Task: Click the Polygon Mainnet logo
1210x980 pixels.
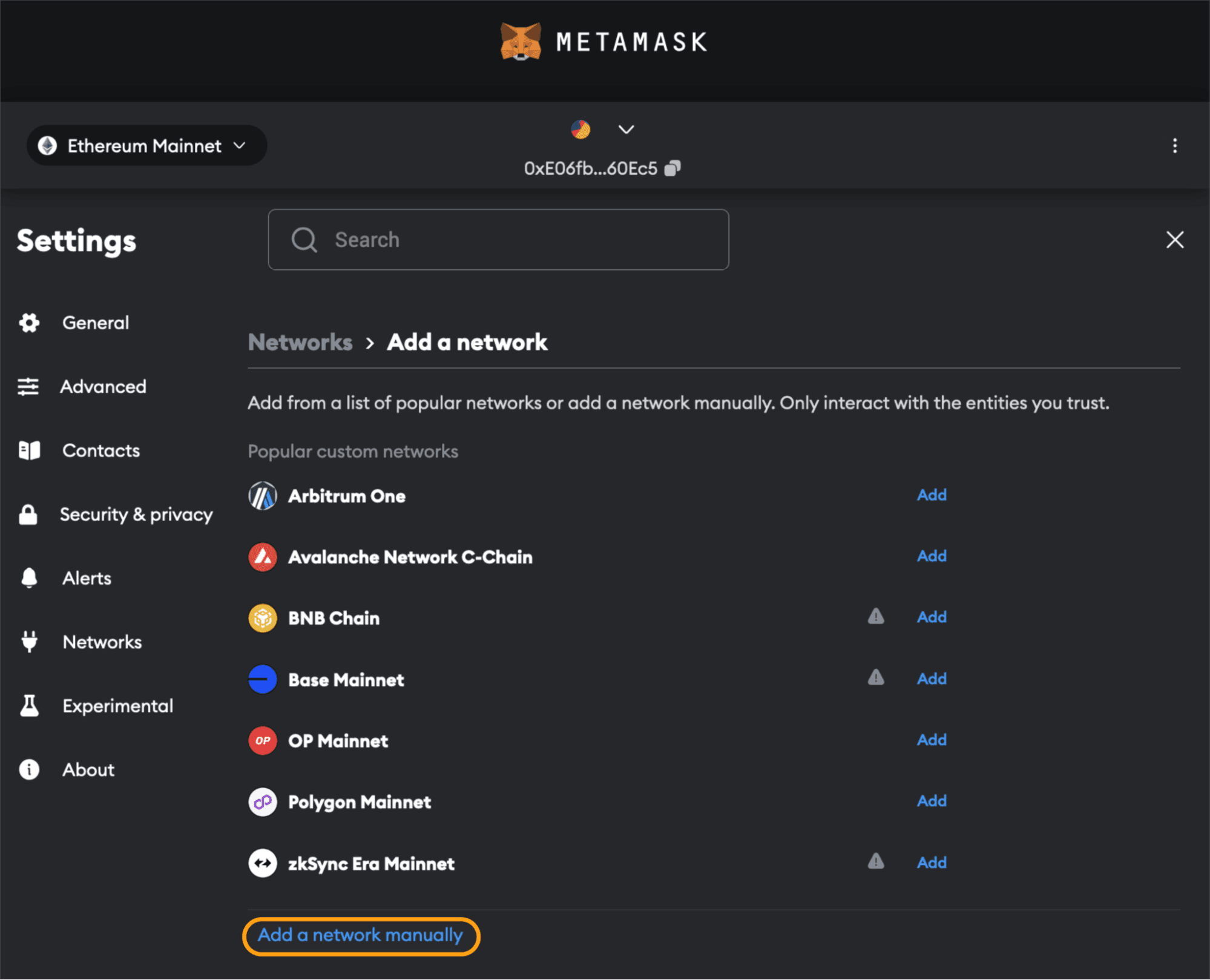Action: pyautogui.click(x=263, y=803)
